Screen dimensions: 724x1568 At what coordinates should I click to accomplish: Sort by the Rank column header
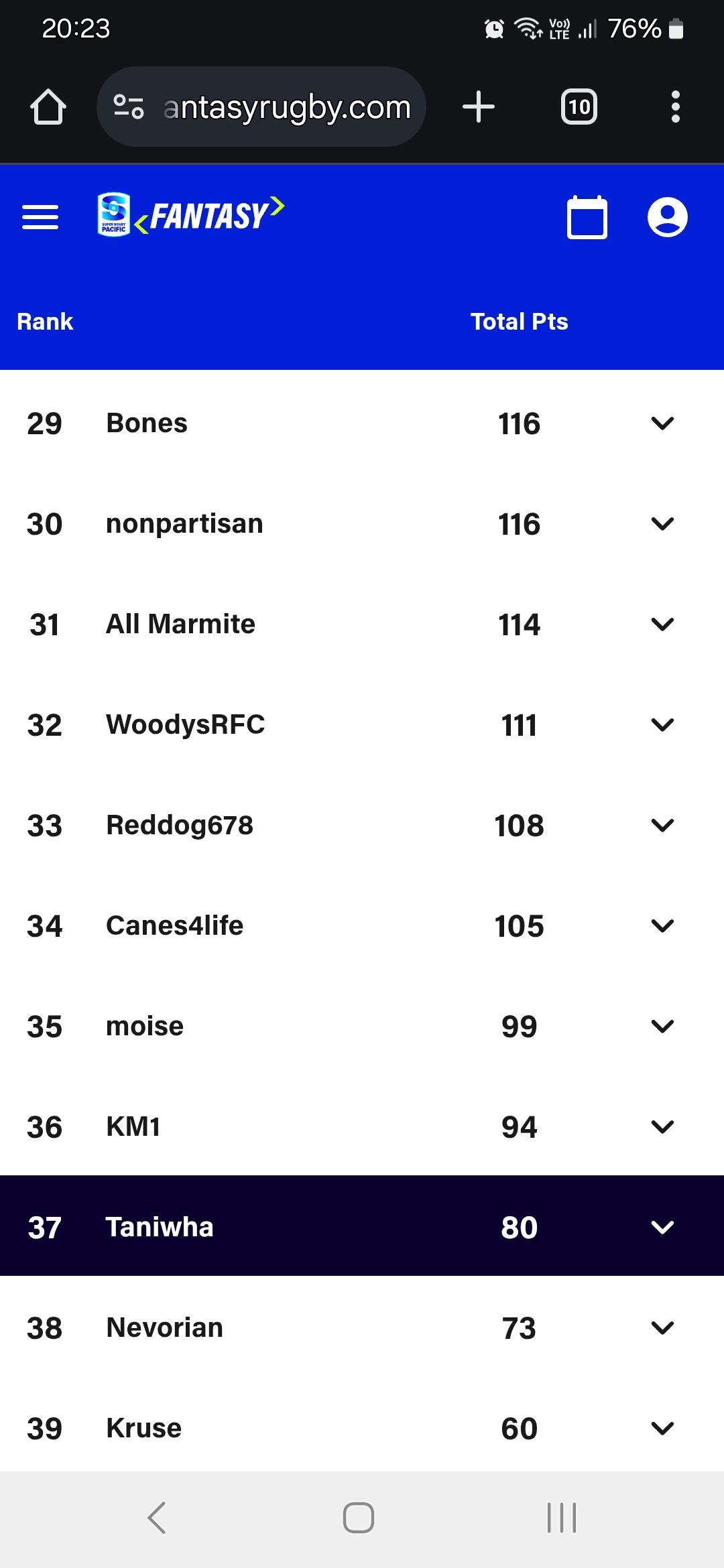45,322
